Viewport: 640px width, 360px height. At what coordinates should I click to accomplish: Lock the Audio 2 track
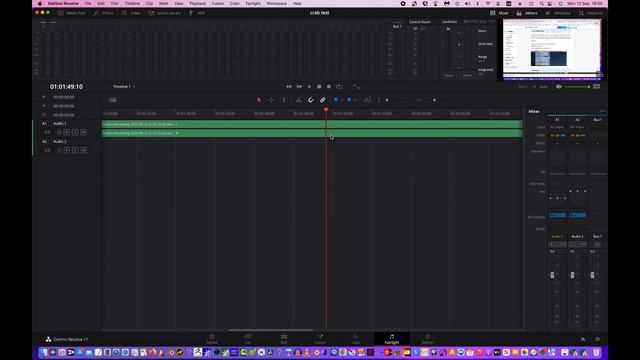[59, 150]
